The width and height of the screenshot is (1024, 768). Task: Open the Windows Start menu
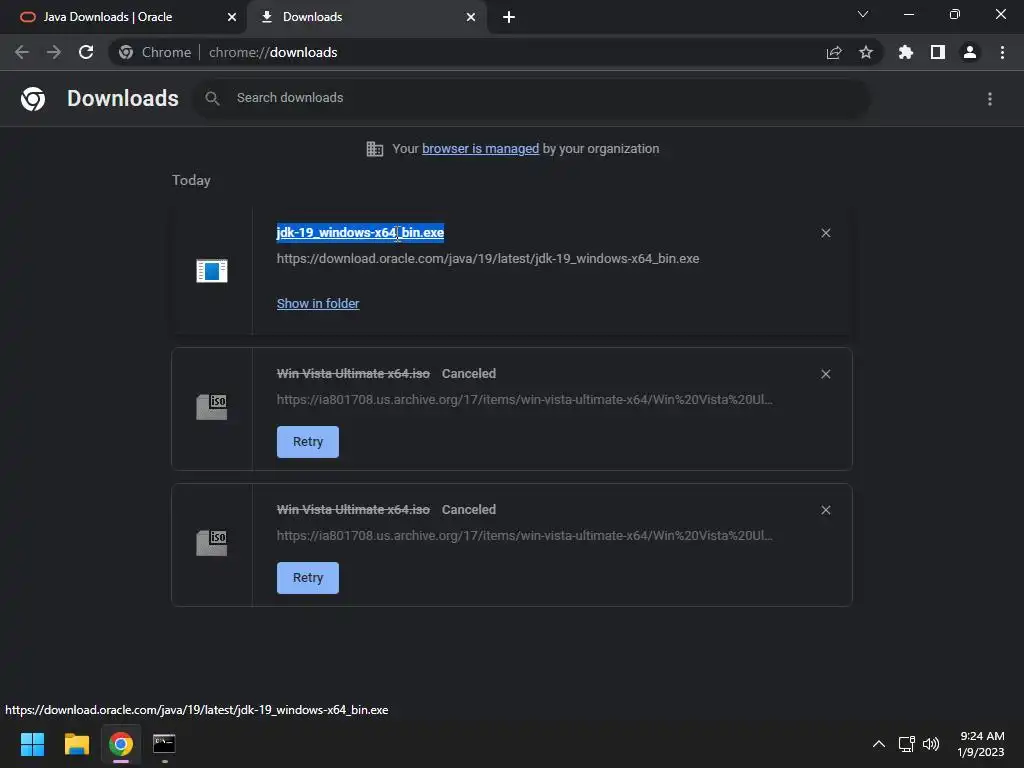(32, 744)
